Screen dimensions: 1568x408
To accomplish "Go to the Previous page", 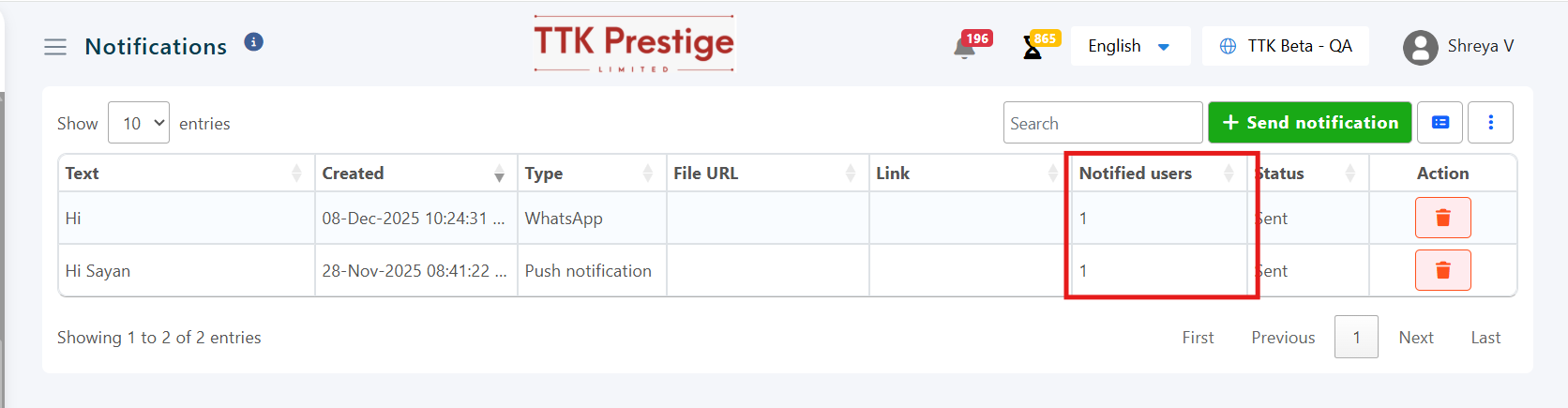I will click(x=1283, y=338).
